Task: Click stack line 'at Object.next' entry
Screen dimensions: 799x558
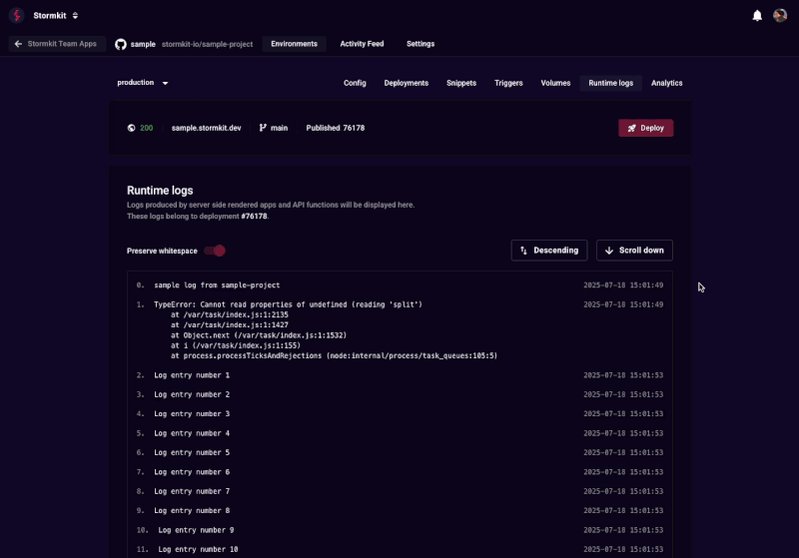Action: point(258,335)
